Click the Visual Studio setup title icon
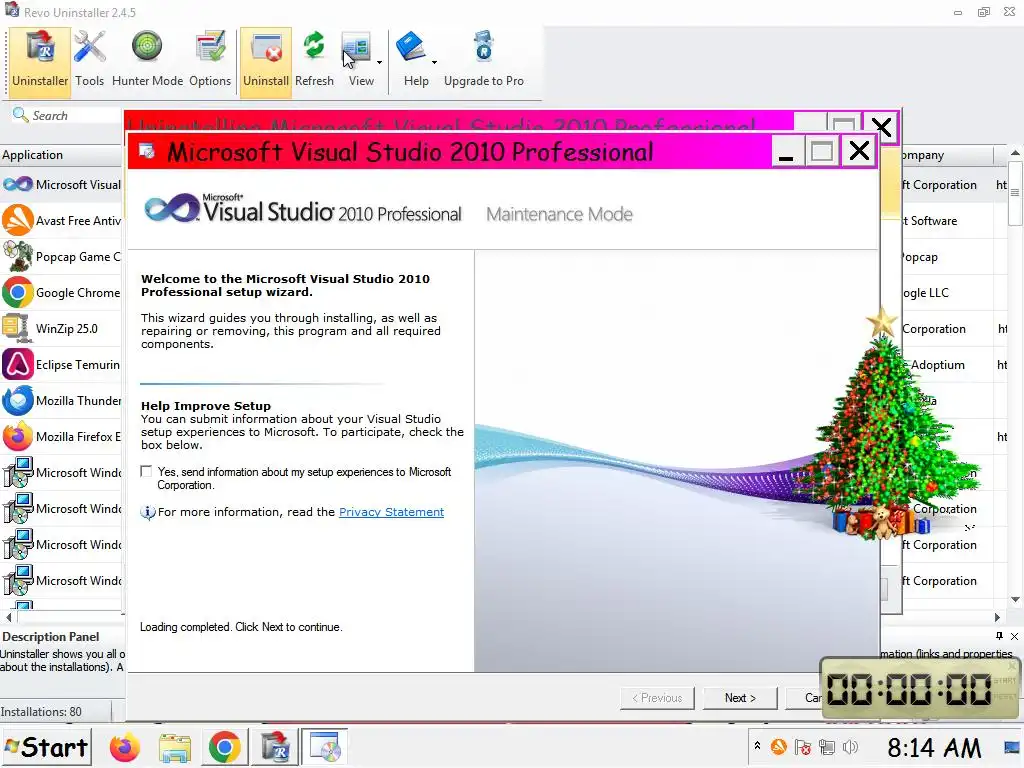 coord(148,152)
